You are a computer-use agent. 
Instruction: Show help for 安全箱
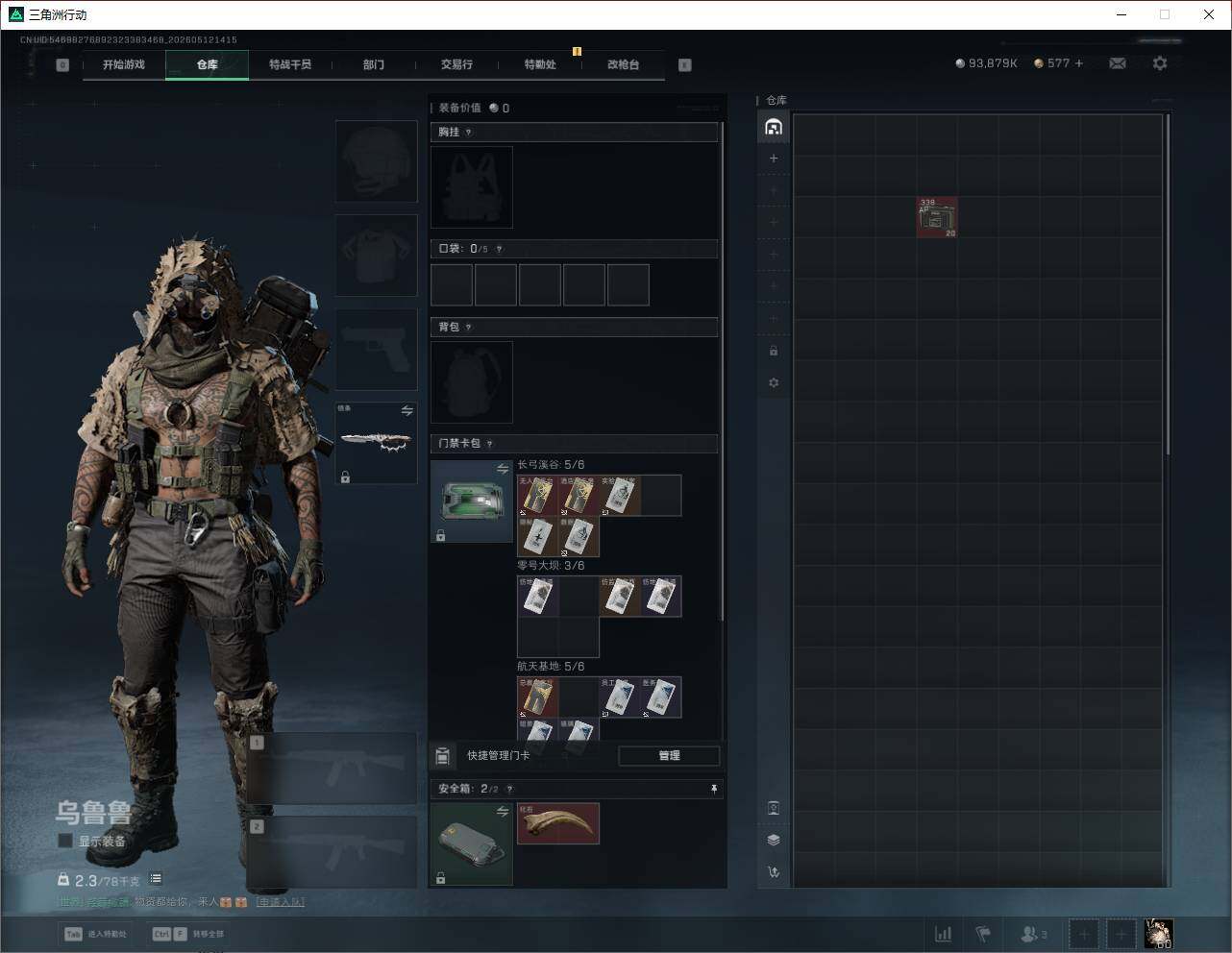pyautogui.click(x=509, y=789)
